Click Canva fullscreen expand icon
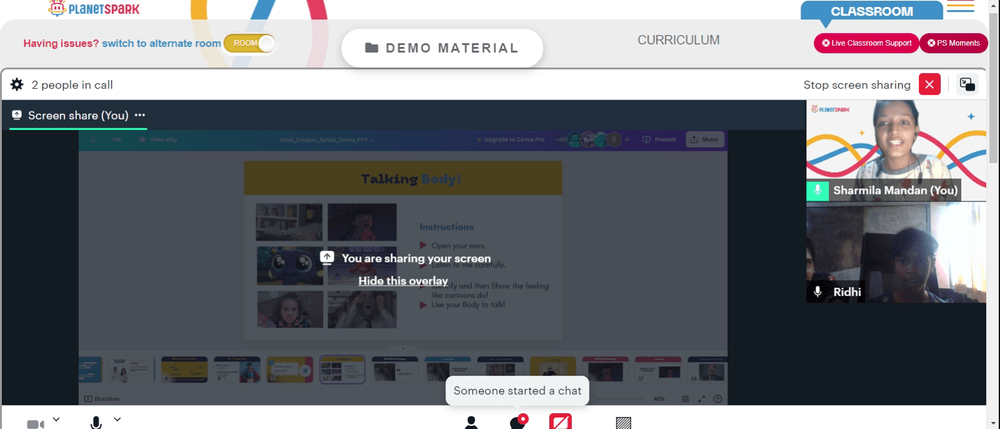This screenshot has height=429, width=1000. click(x=702, y=399)
